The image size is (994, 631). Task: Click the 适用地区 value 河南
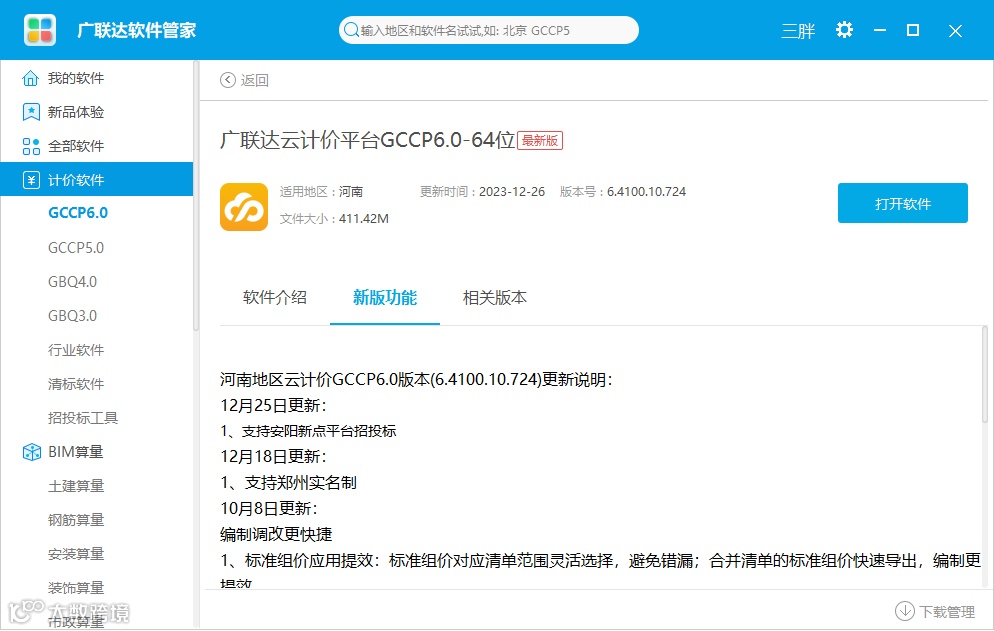click(351, 192)
